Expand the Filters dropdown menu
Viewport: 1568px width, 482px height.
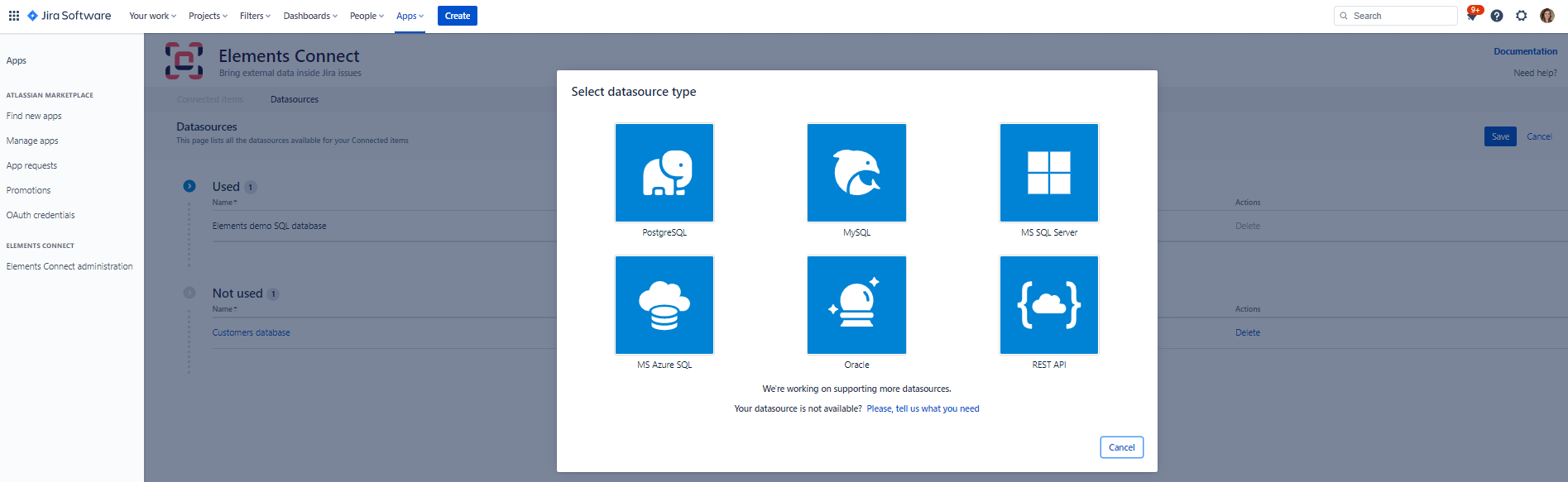tap(255, 16)
